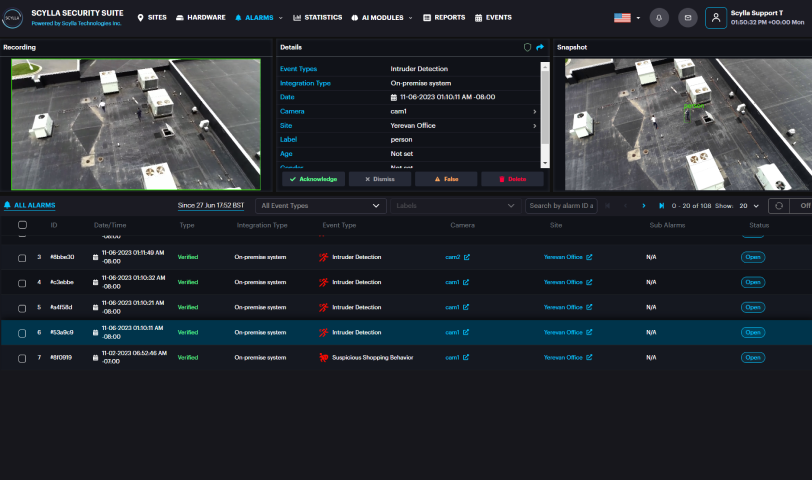Expand the Camera cam1 detail chevron
Screen dimensions: 812x480
click(x=534, y=111)
